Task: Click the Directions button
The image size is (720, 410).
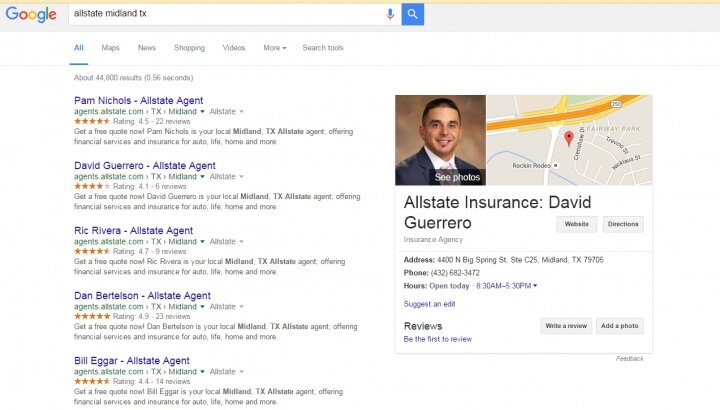Action: (623, 224)
